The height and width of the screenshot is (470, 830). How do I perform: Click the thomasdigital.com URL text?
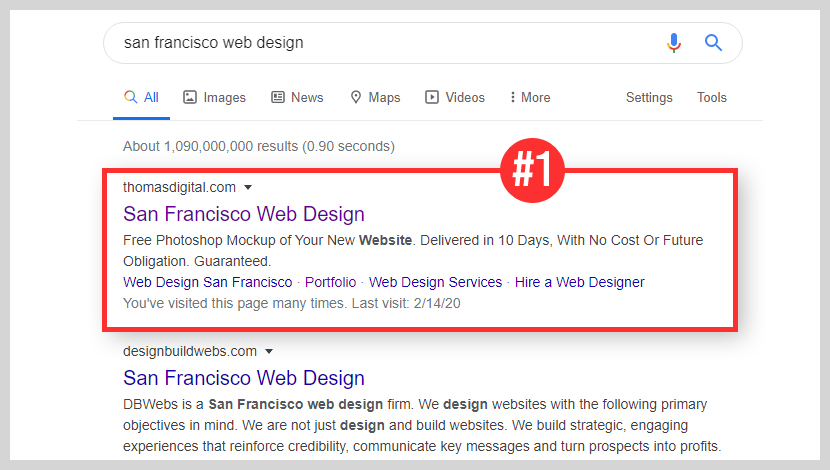(179, 187)
